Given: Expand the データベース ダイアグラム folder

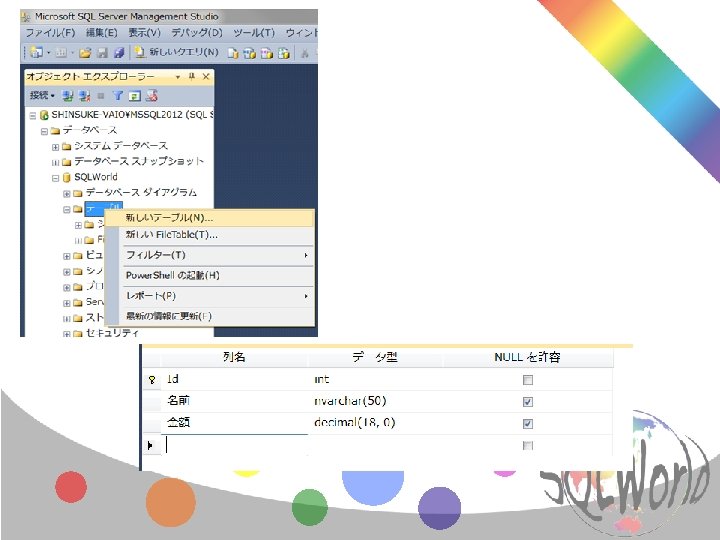Looking at the screenshot, I should coord(67,194).
